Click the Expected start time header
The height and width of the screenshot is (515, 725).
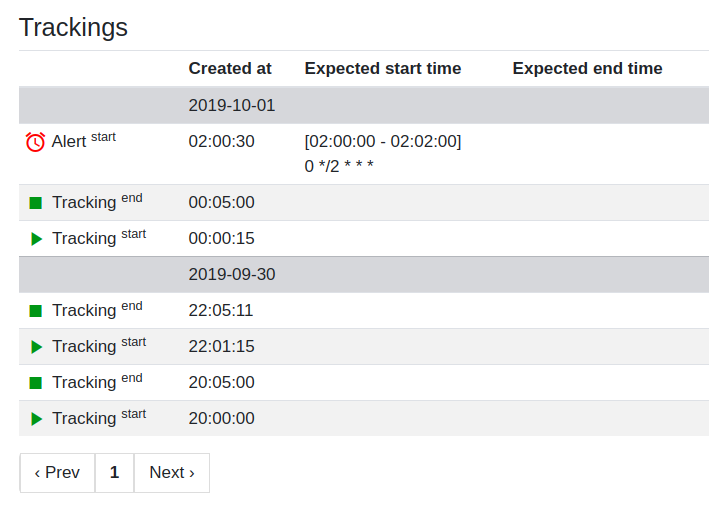(383, 68)
